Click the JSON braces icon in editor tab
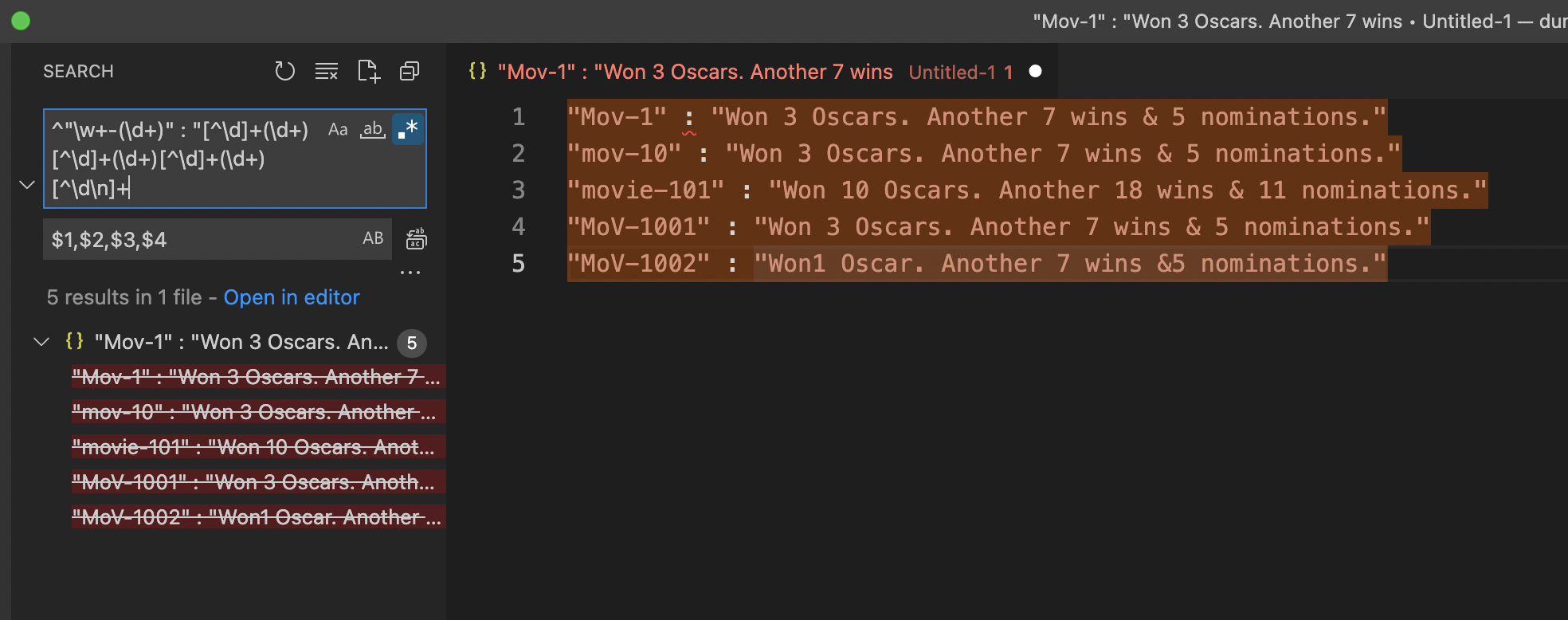This screenshot has height=620, width=1568. tap(477, 71)
